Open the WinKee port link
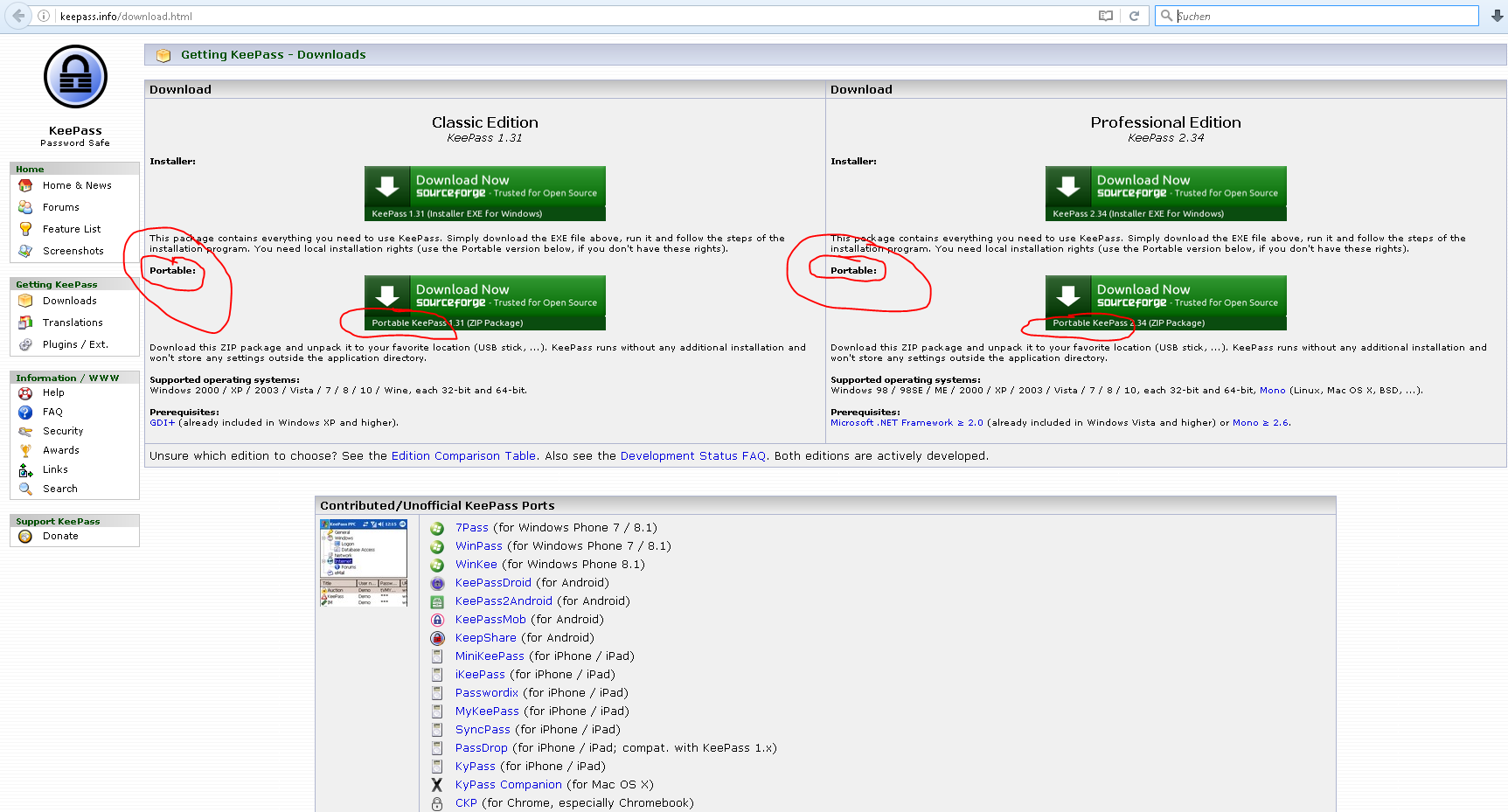This screenshot has width=1508, height=812. pos(476,565)
